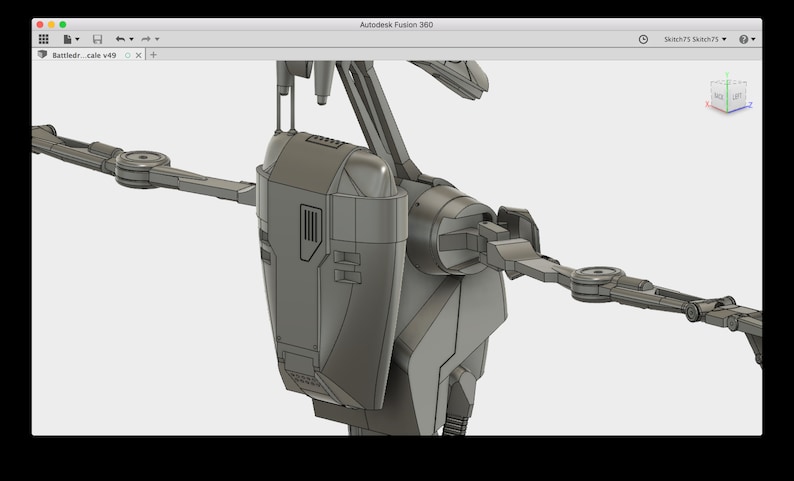The height and width of the screenshot is (481, 794).
Task: Add a new design tab with plus
Action: click(x=153, y=55)
